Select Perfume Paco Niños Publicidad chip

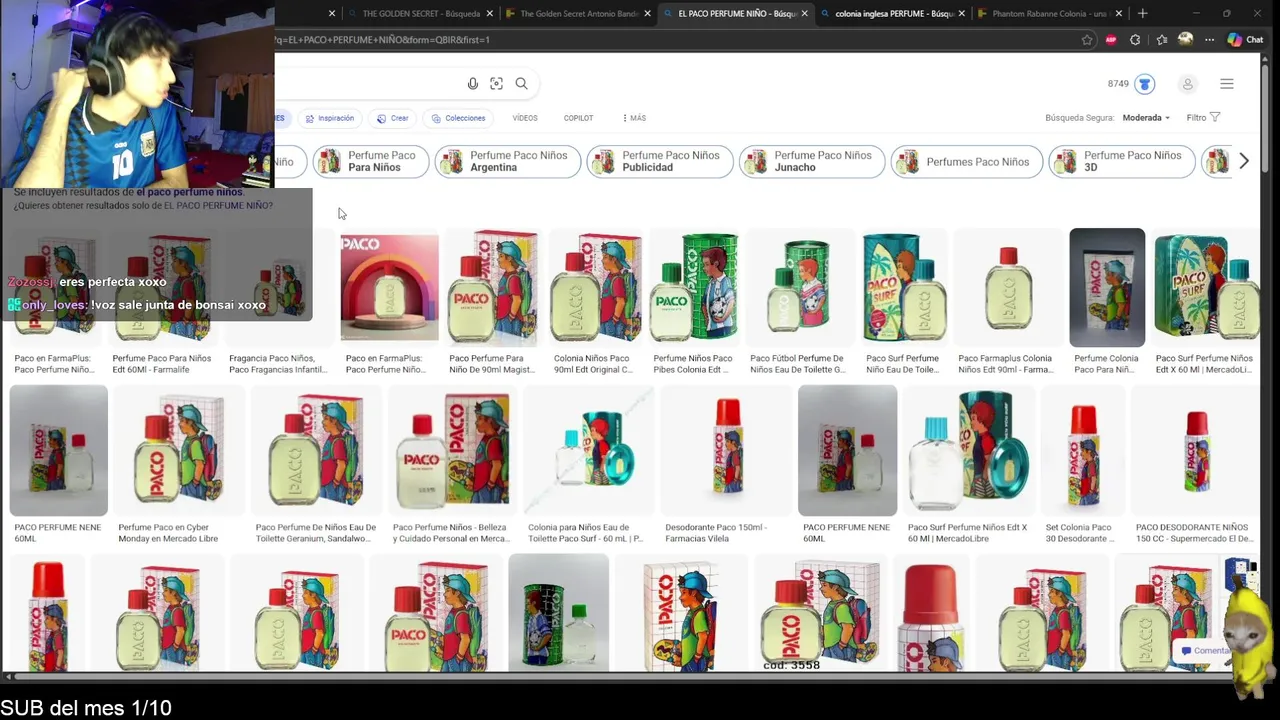pyautogui.click(x=660, y=161)
